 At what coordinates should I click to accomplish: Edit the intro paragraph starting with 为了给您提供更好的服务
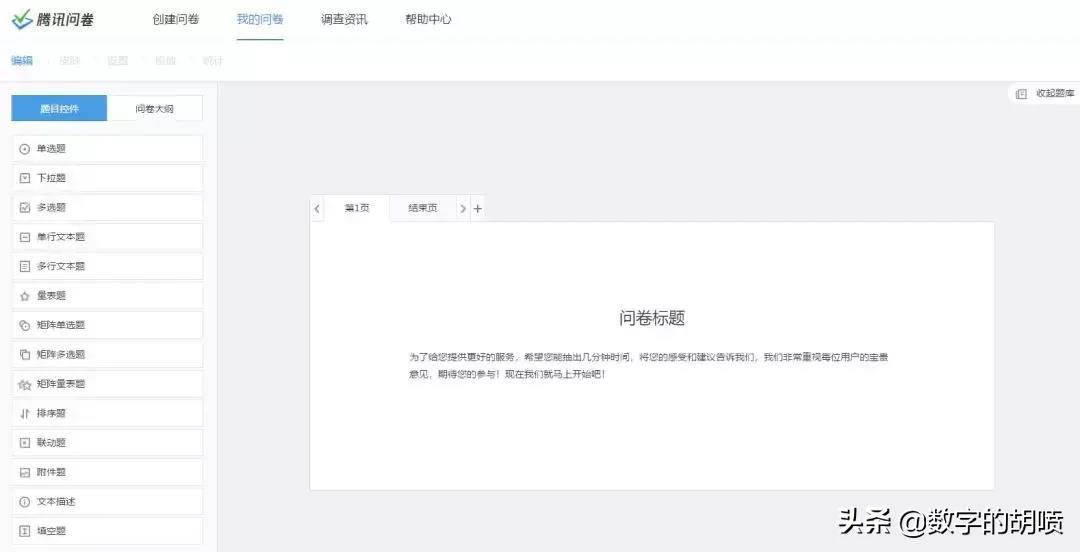(649, 366)
